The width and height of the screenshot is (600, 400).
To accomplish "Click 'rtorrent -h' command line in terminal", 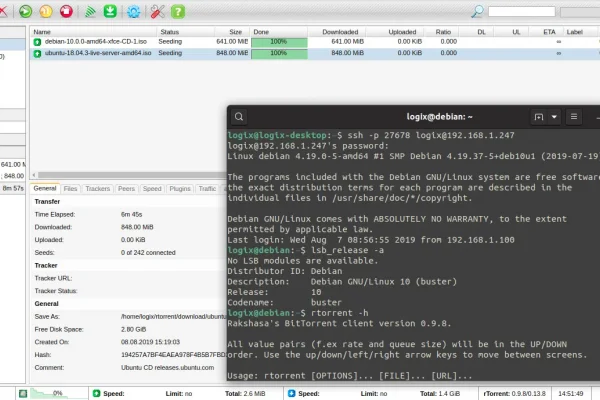I will tap(339, 313).
